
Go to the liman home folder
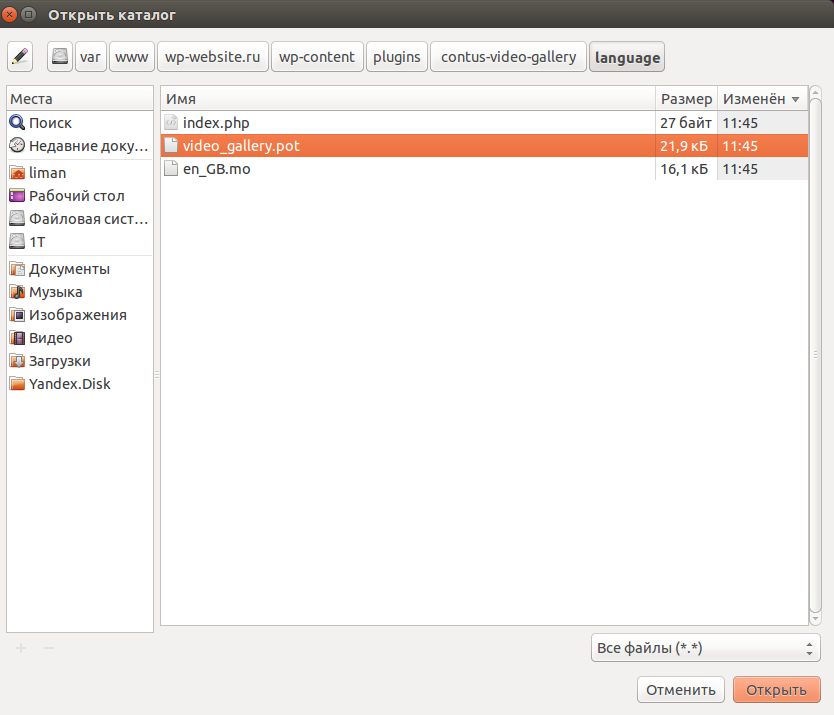coord(47,173)
